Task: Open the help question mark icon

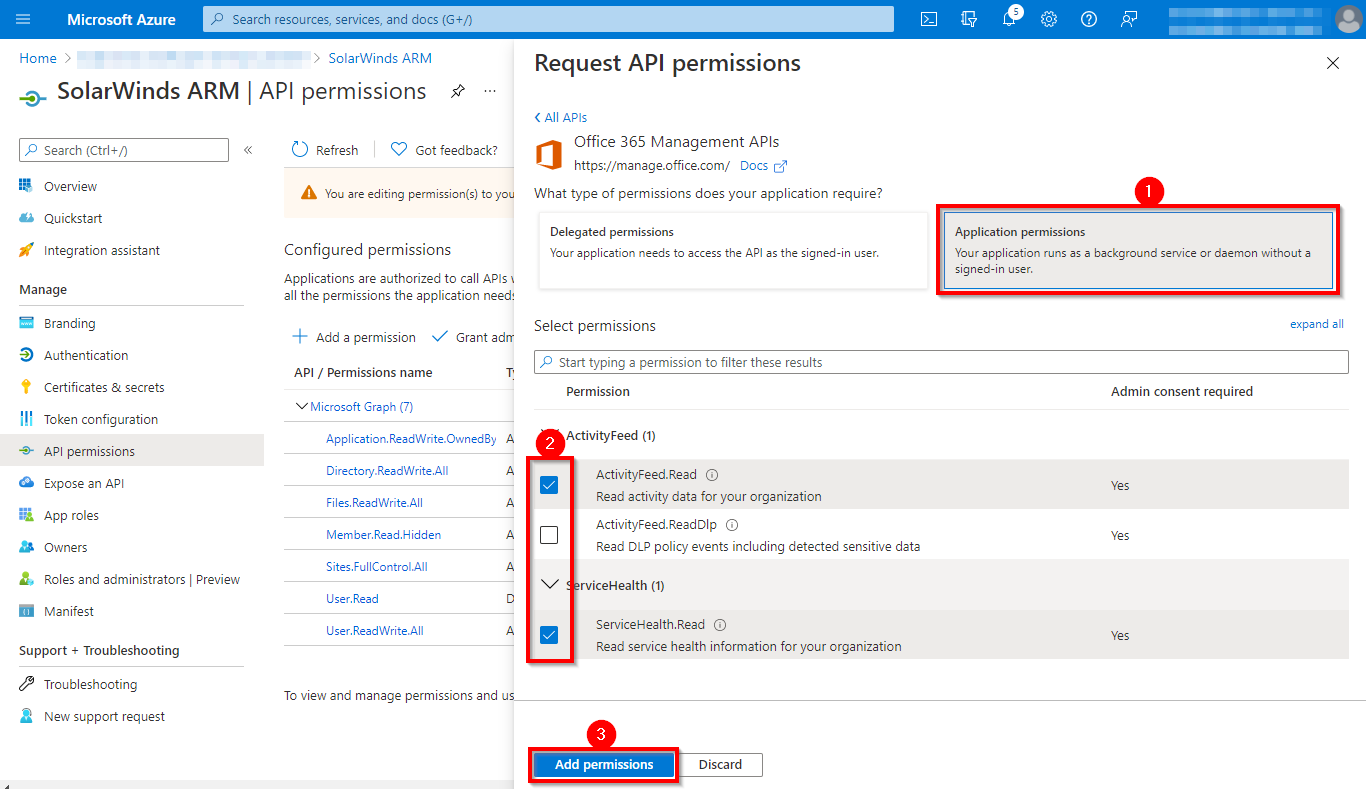Action: [1089, 18]
